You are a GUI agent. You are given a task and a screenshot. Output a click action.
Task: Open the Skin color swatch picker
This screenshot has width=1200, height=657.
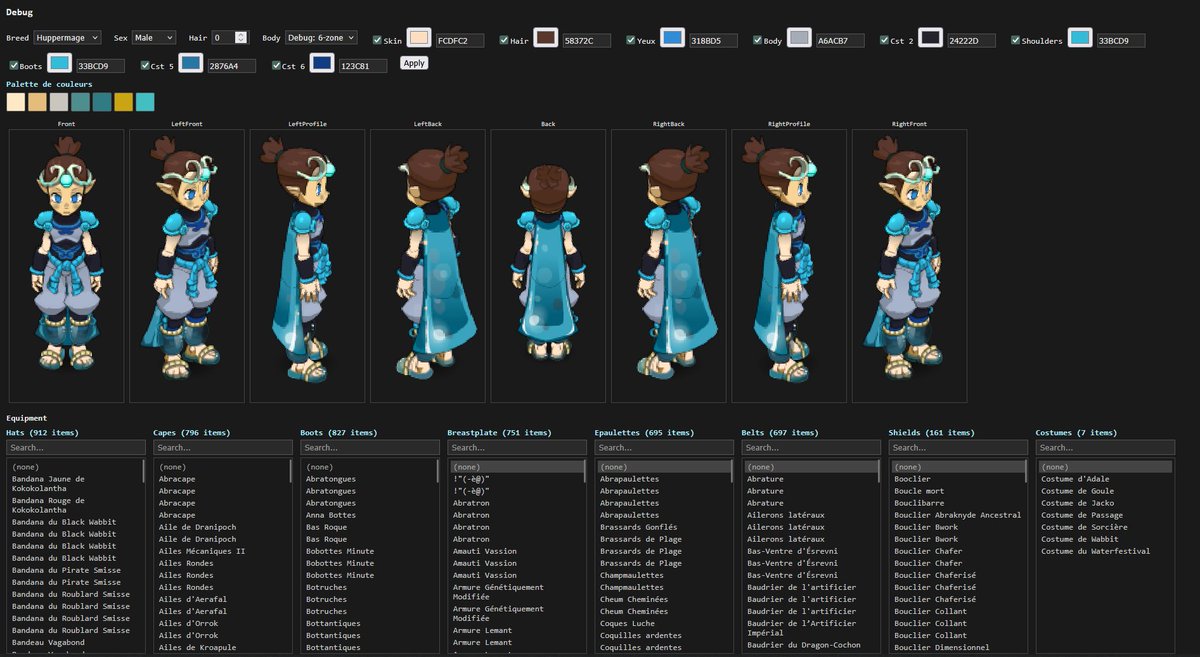point(419,38)
